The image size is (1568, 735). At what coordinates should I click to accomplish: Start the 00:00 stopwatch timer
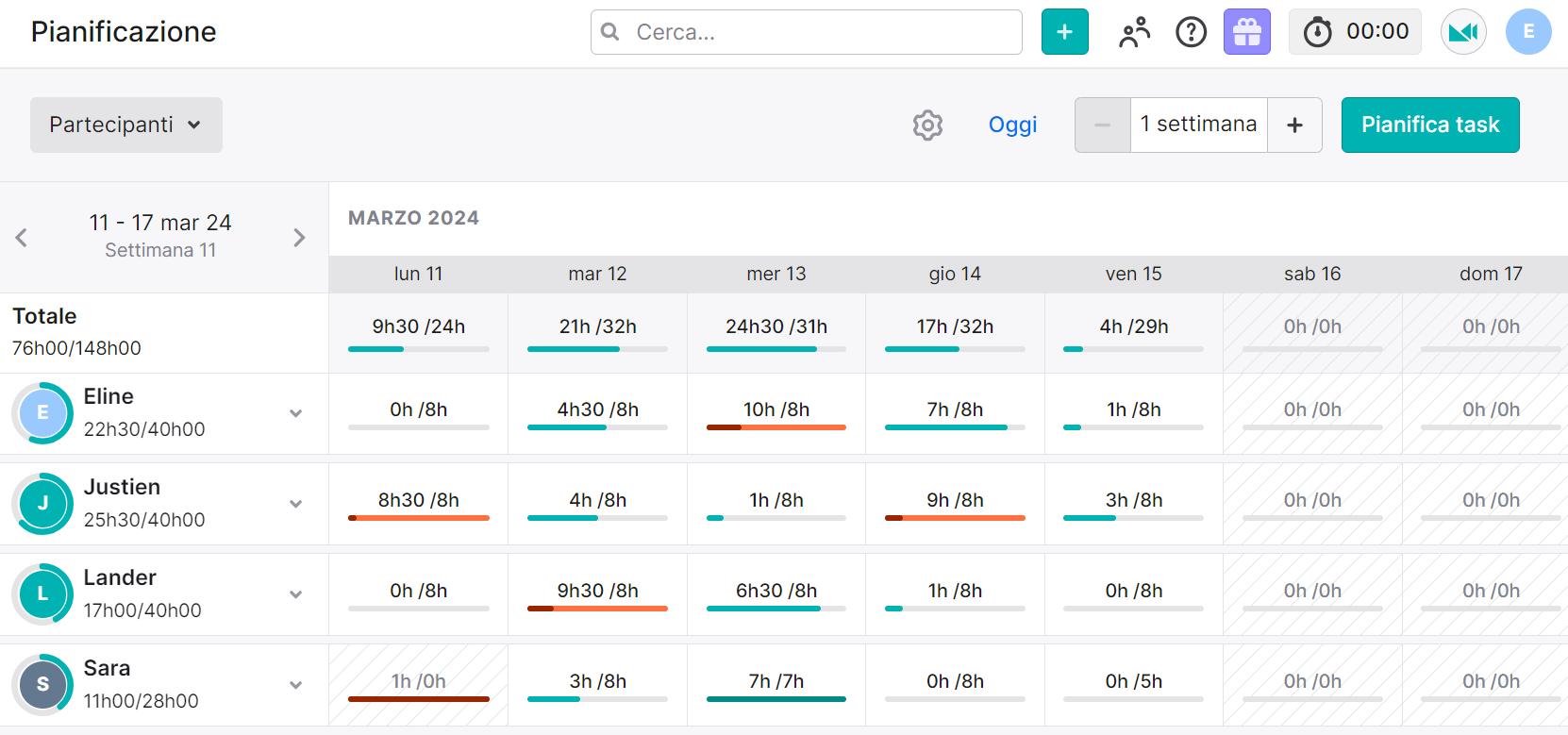coord(1355,32)
